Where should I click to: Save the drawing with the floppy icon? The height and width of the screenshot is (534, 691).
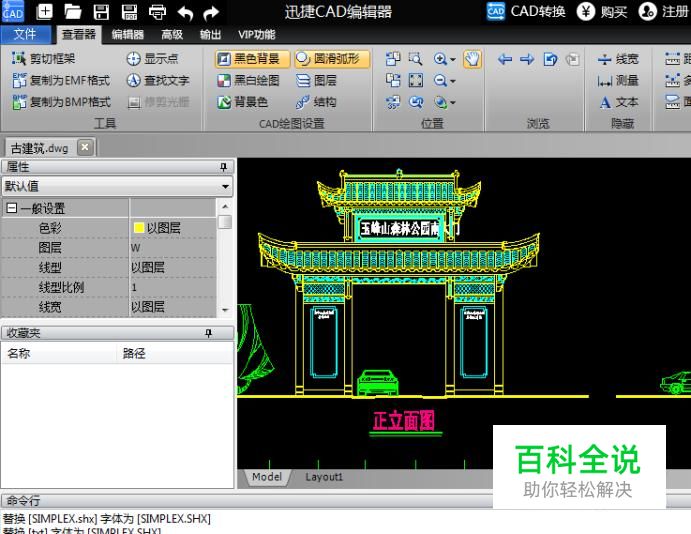pyautogui.click(x=101, y=12)
